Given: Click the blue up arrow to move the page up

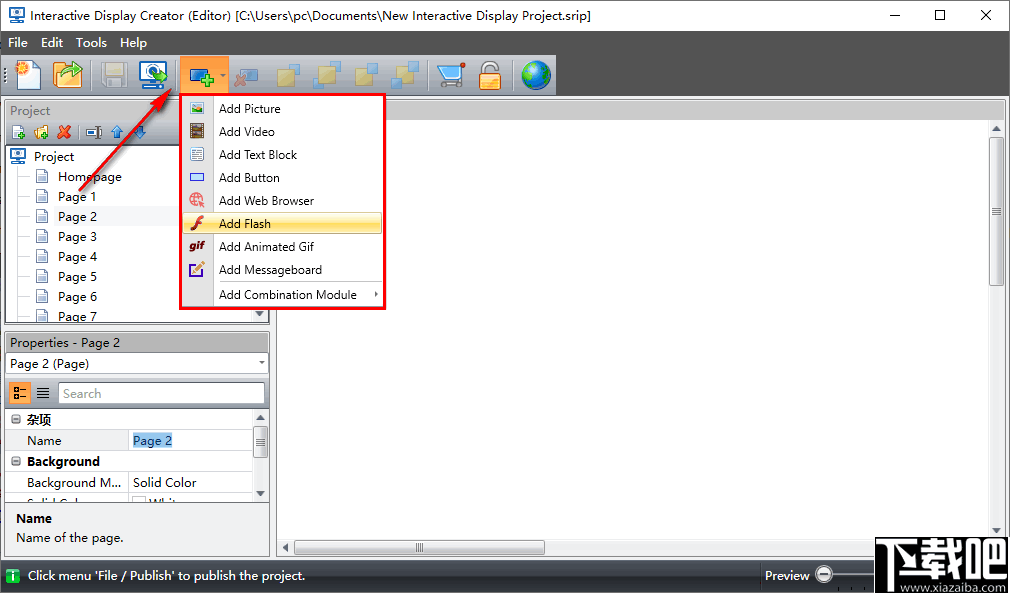Looking at the screenshot, I should pos(117,133).
